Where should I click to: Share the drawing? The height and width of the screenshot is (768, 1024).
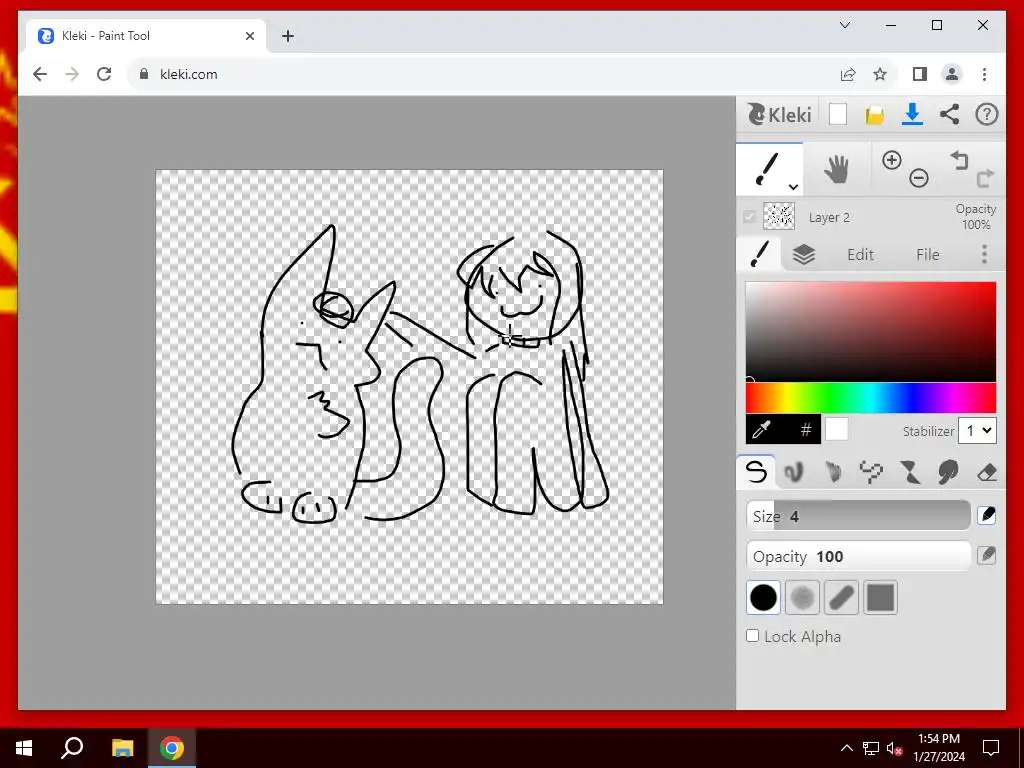coord(950,114)
